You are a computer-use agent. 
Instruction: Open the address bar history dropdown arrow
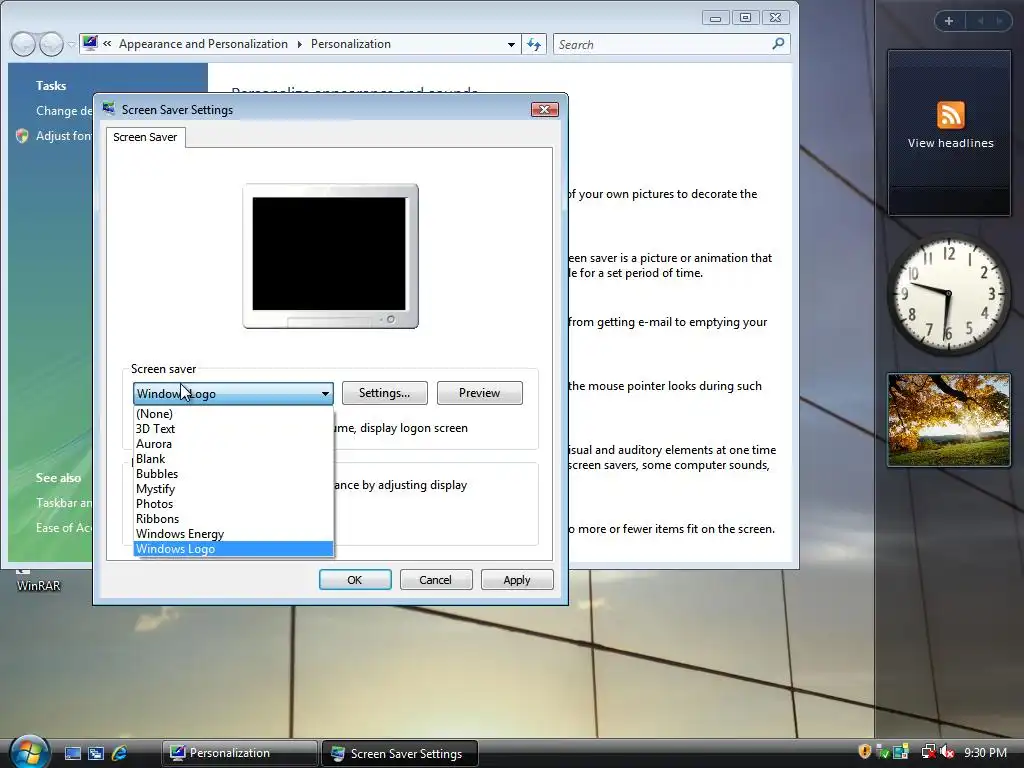click(511, 44)
